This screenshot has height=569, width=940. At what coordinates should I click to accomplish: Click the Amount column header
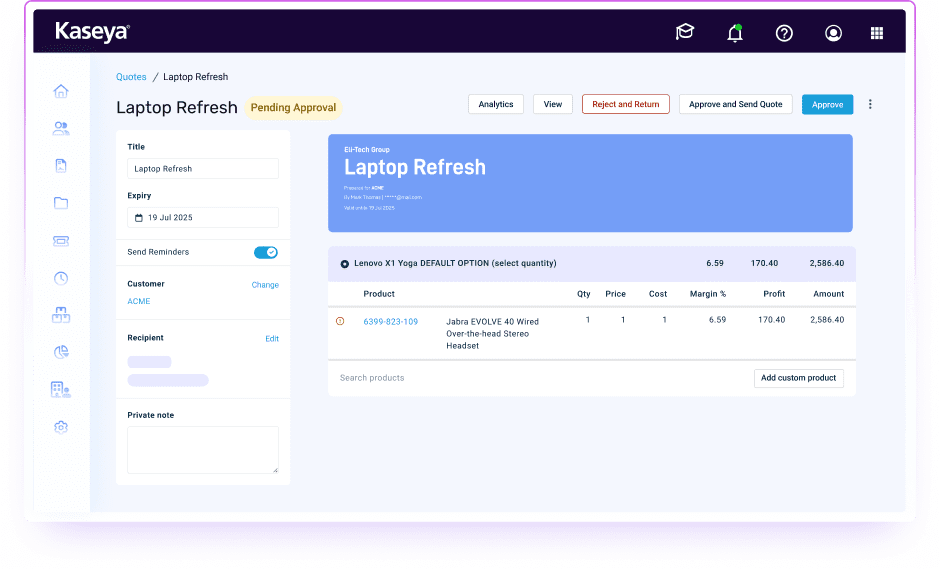click(x=828, y=294)
